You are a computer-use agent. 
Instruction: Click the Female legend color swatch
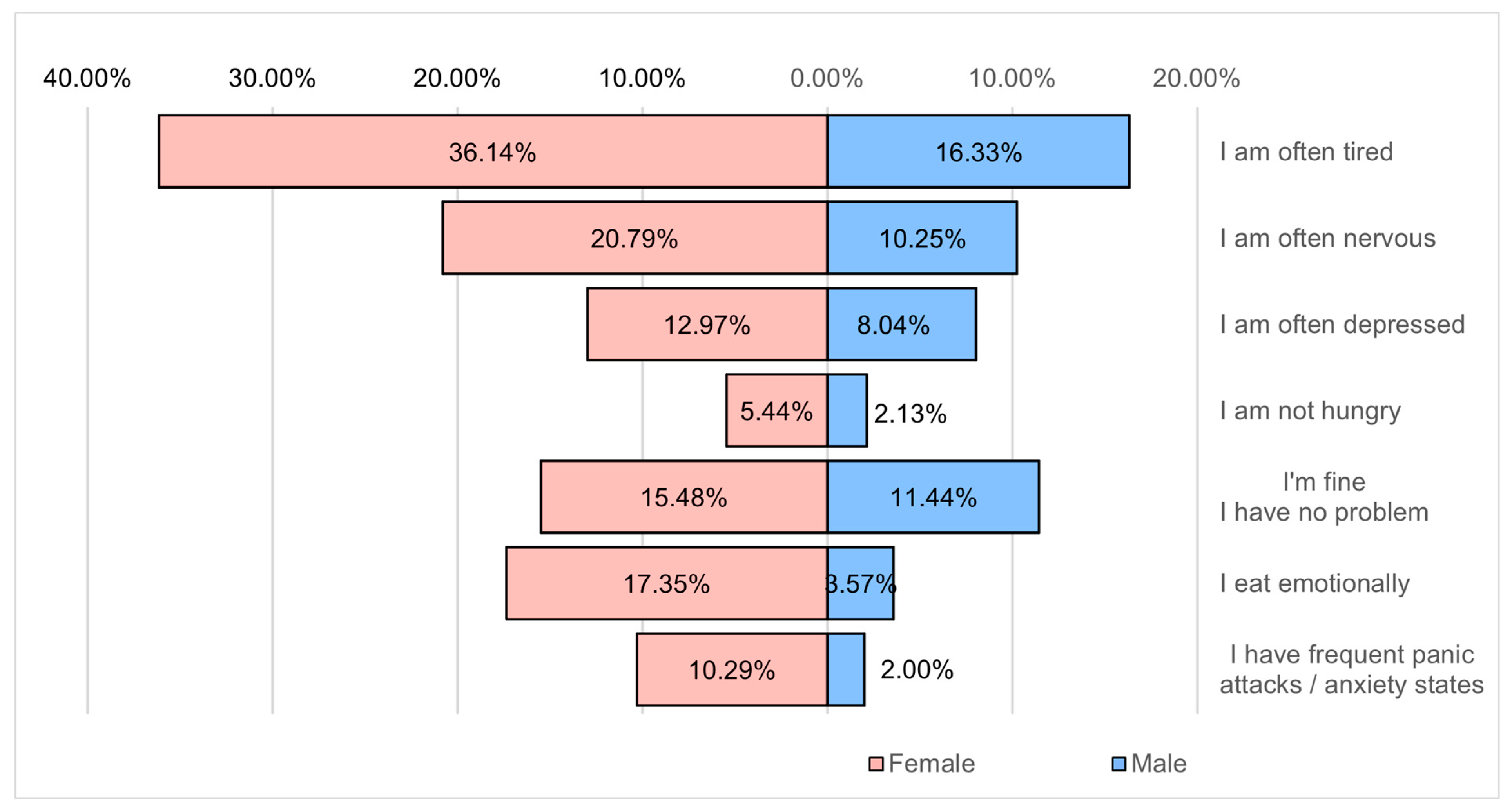[876, 764]
